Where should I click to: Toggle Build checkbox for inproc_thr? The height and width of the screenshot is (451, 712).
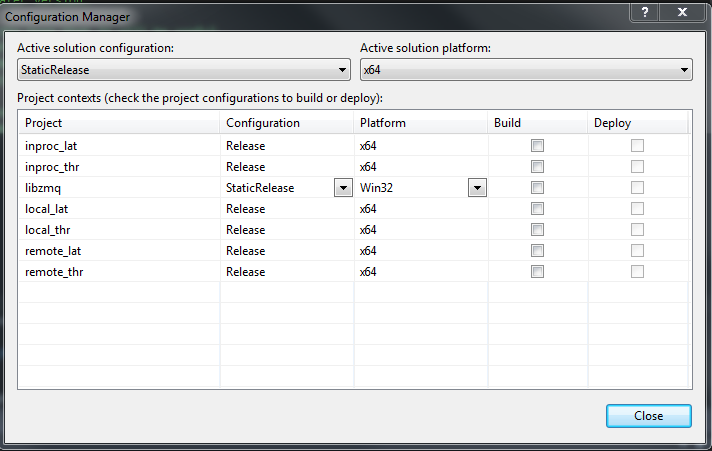(537, 167)
